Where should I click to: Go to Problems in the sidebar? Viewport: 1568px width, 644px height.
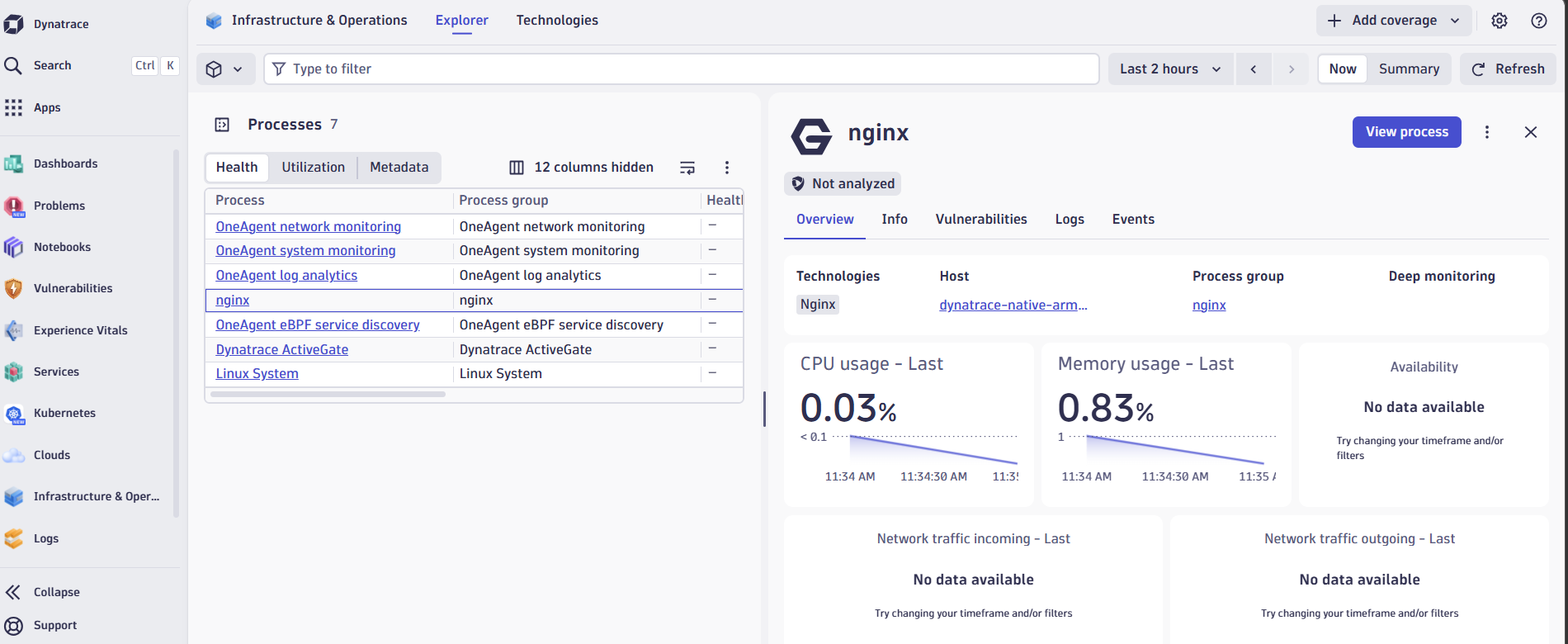pos(59,206)
